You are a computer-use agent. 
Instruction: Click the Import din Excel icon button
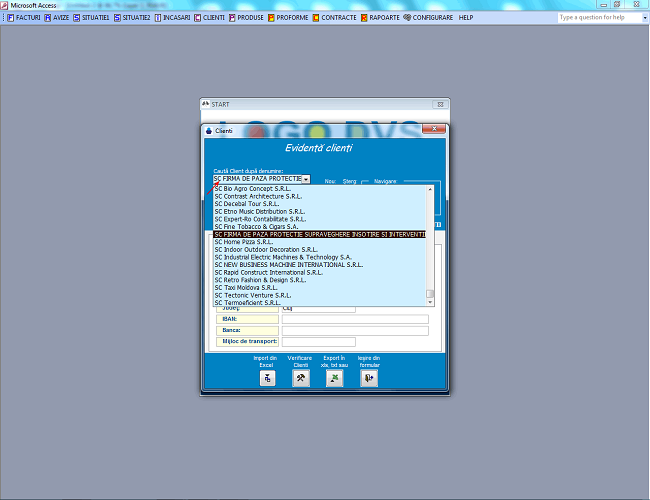tap(267, 378)
